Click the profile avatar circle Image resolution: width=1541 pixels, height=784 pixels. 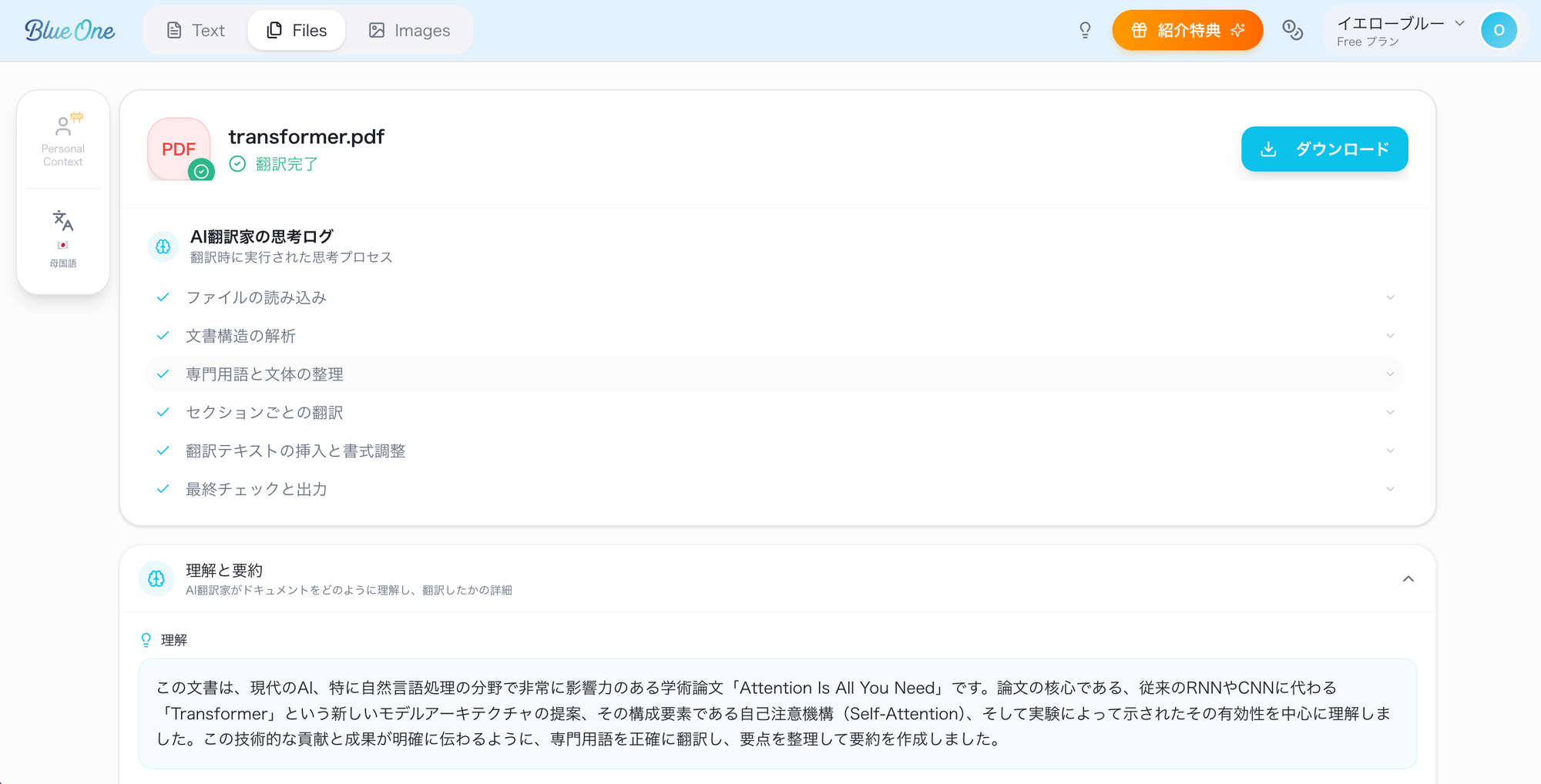(x=1499, y=30)
